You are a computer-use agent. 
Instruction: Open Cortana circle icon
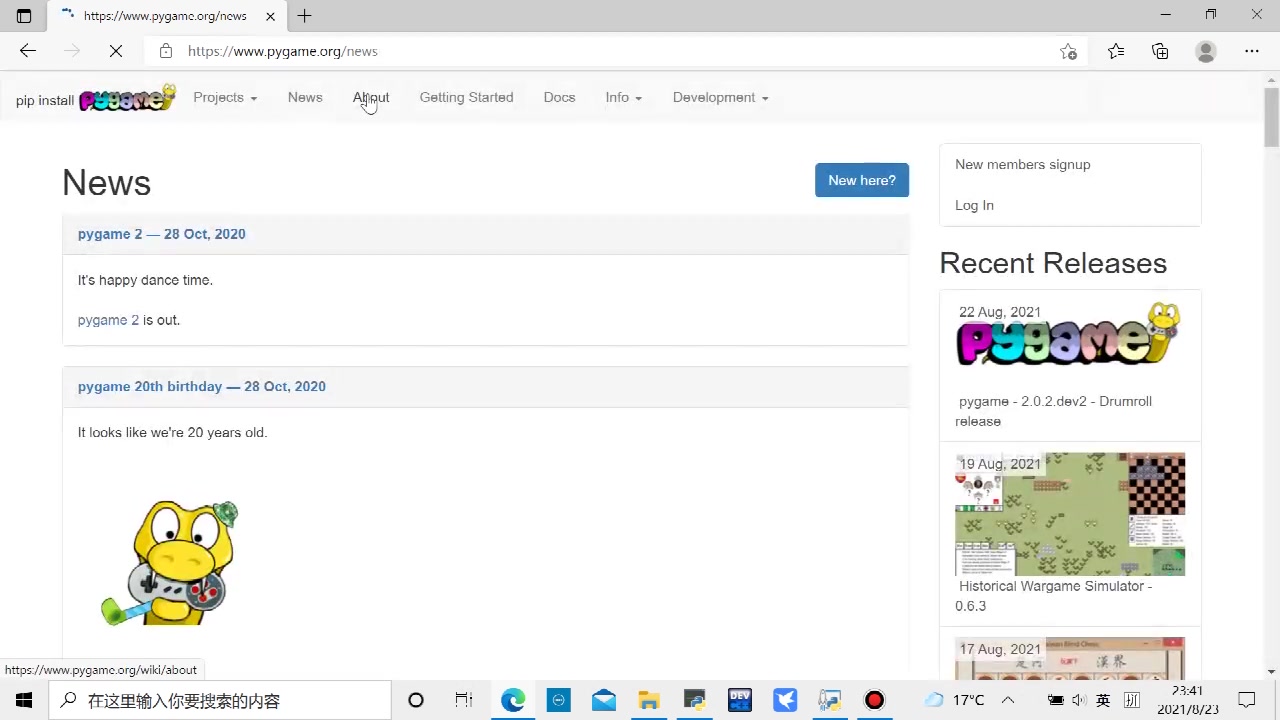tap(416, 700)
